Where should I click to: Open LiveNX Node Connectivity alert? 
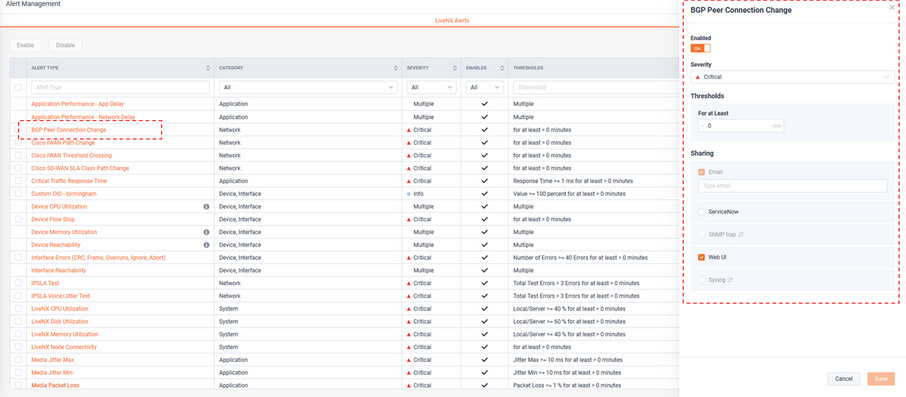64,347
